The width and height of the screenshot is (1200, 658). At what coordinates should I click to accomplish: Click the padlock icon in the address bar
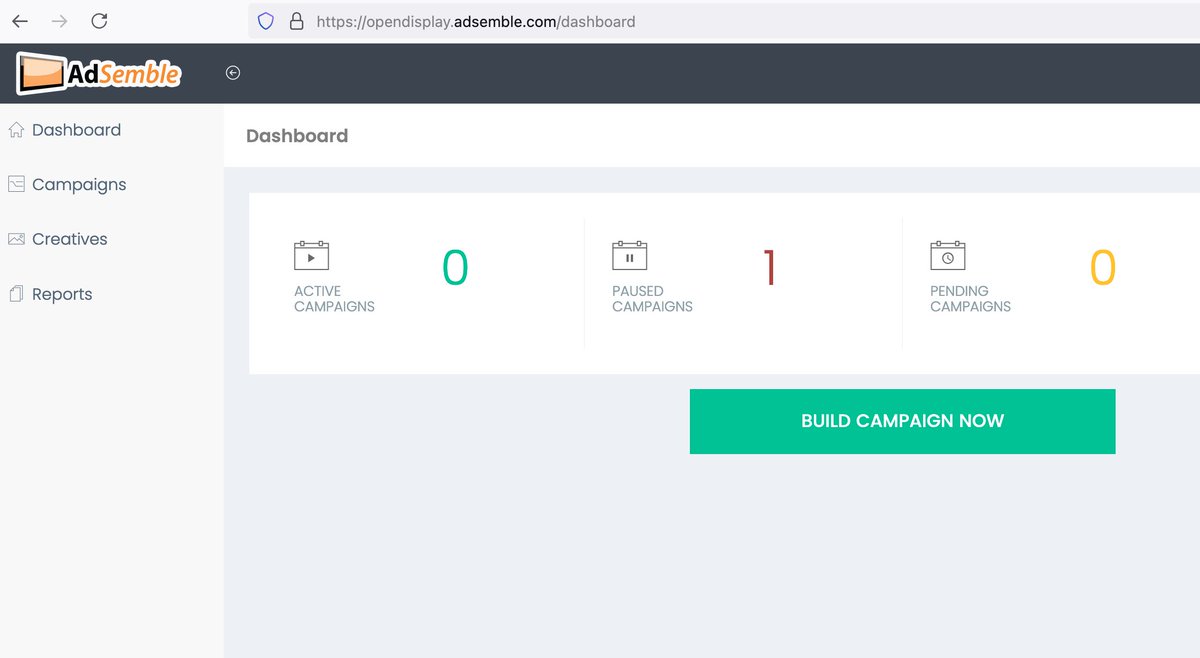[x=296, y=21]
